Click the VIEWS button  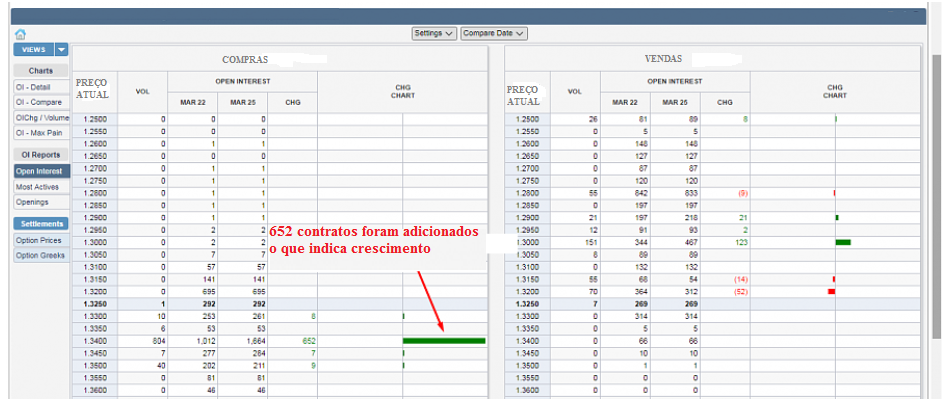[x=32, y=49]
